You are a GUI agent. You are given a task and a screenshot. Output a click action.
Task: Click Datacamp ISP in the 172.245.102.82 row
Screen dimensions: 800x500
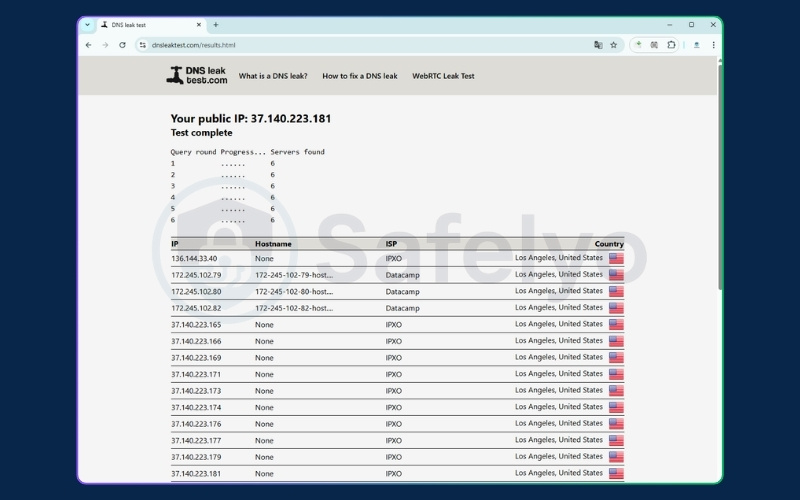(x=403, y=308)
